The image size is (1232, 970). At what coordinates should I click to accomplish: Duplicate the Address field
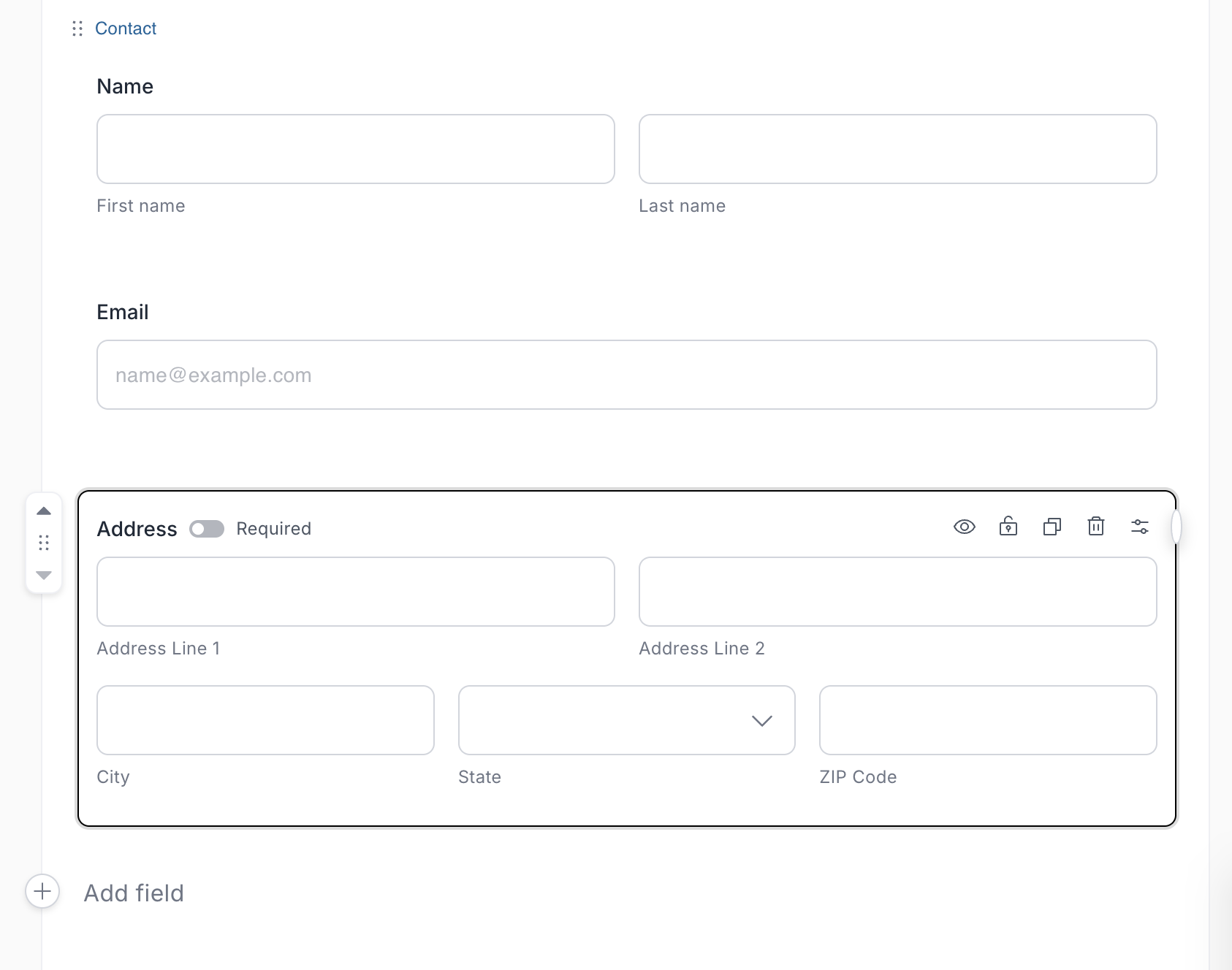[1052, 527]
